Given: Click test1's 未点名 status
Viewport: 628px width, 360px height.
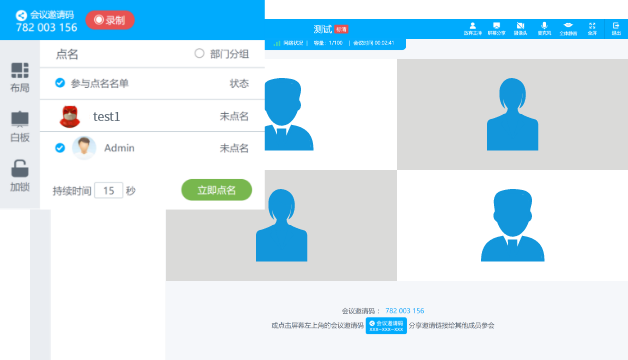Looking at the screenshot, I should tap(234, 116).
